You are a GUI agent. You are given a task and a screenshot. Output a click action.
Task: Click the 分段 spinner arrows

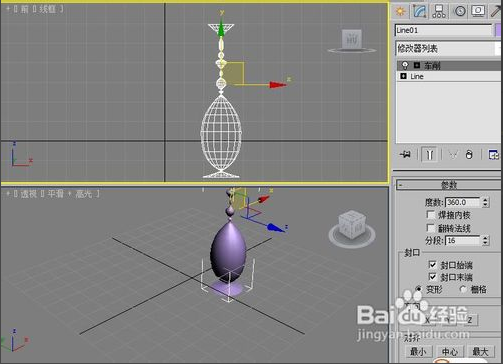(x=485, y=240)
